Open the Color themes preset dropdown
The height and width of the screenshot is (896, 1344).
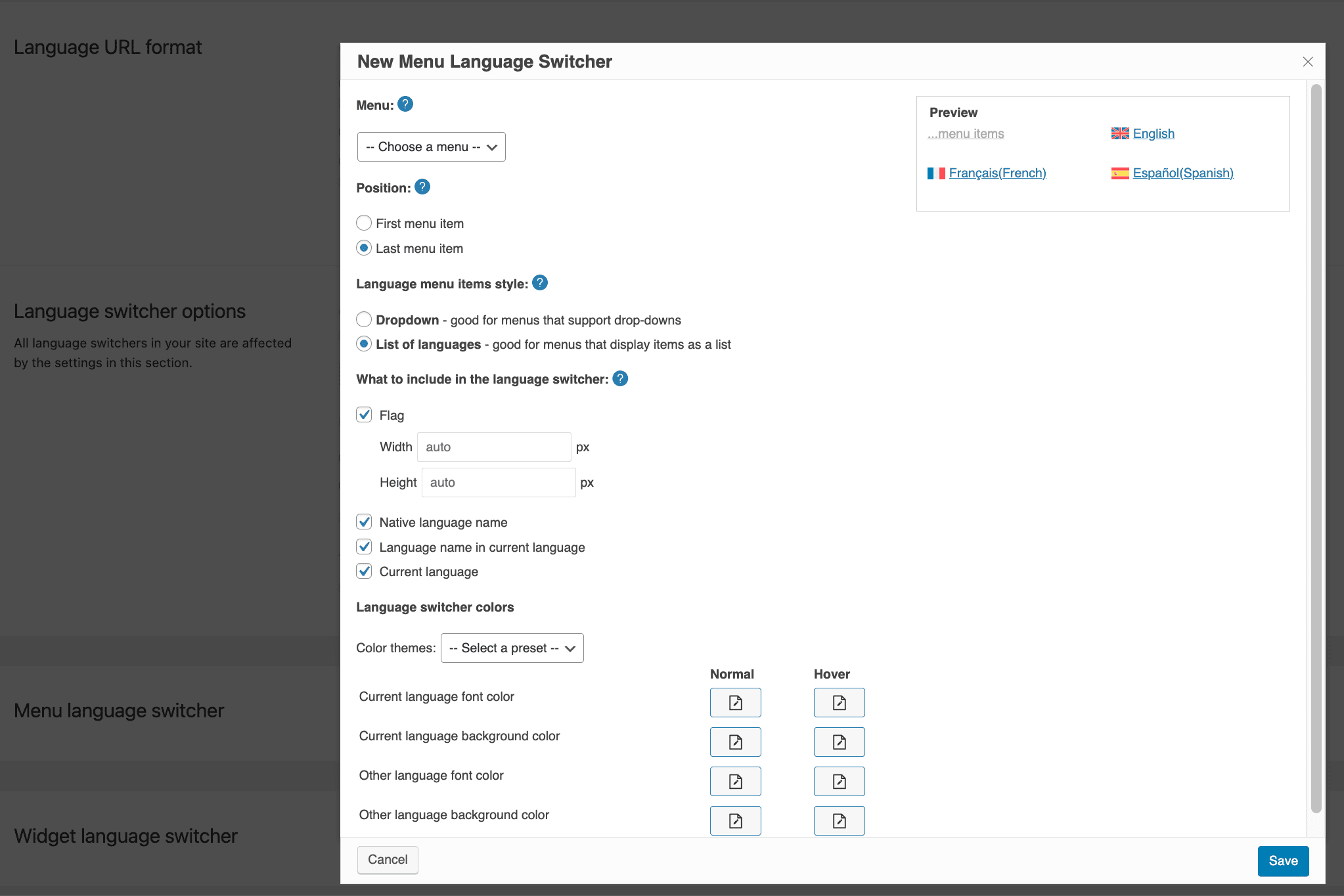tap(510, 648)
